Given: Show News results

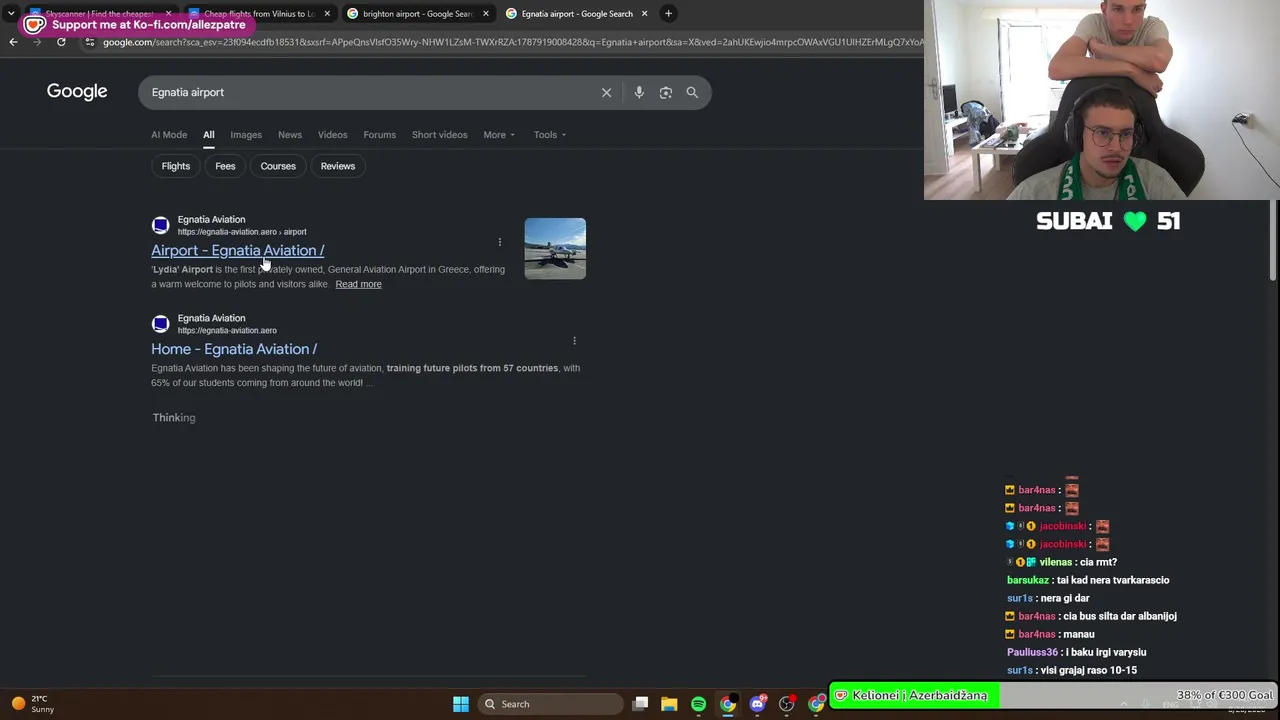Looking at the screenshot, I should click(x=290, y=135).
